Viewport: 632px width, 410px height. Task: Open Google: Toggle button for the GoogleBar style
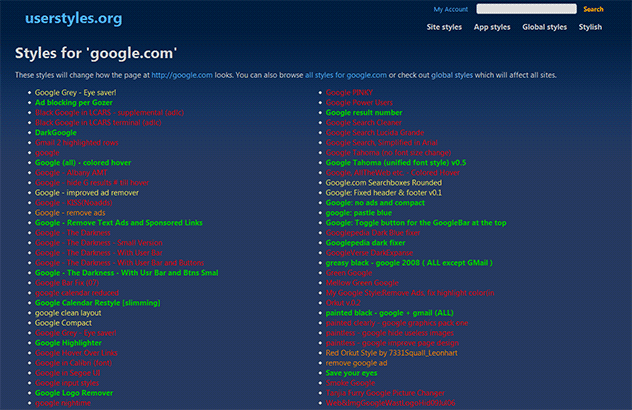coord(416,223)
